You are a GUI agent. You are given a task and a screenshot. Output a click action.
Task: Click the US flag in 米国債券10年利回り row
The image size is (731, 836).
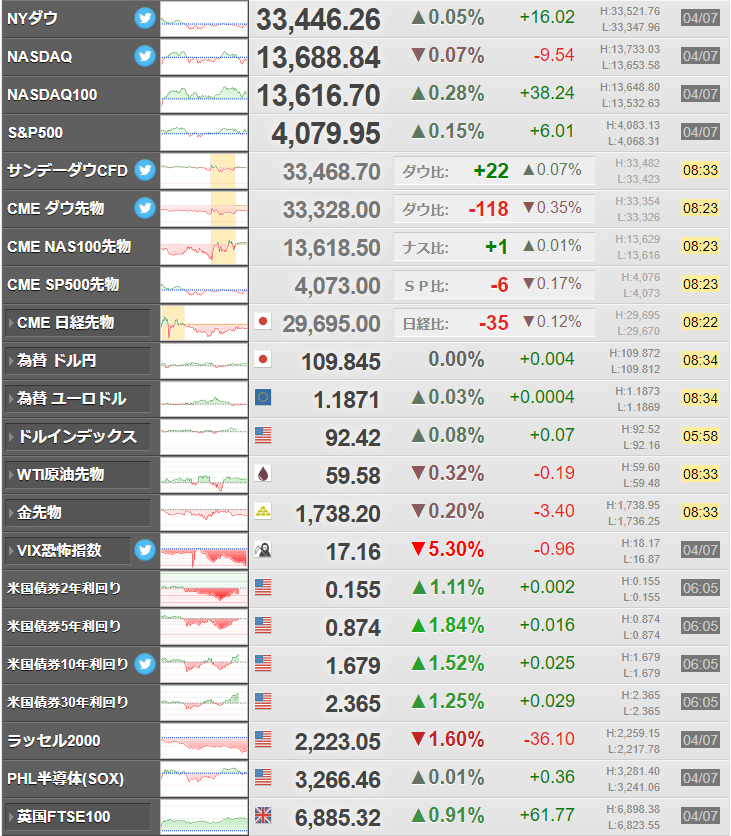click(x=263, y=664)
